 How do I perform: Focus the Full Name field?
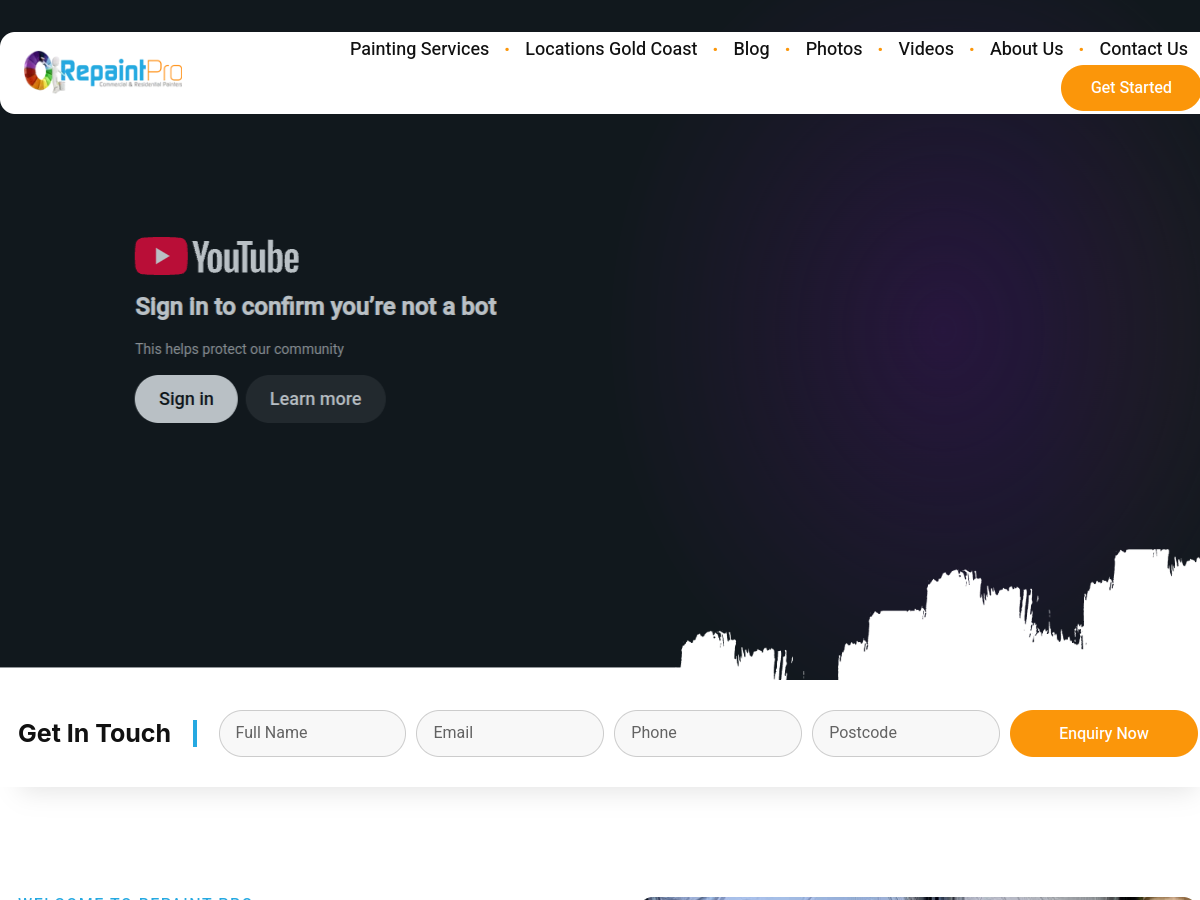coord(312,733)
